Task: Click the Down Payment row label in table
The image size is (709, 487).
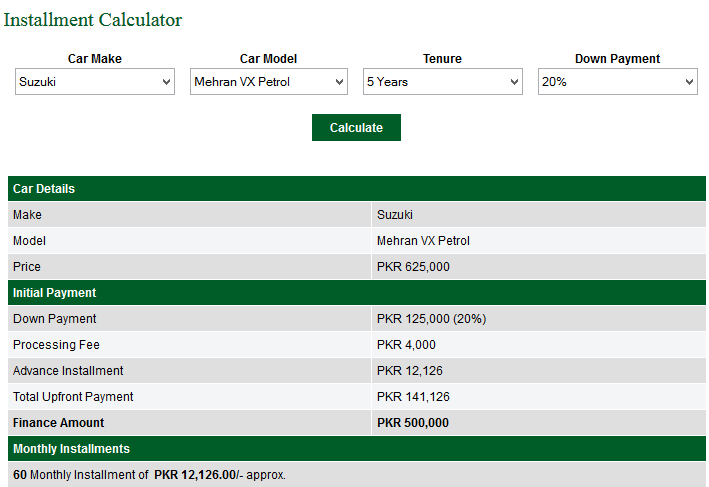Action: [x=55, y=319]
